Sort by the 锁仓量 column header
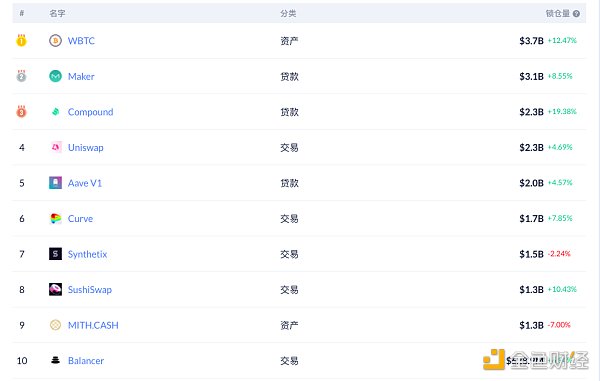Viewport: 600px width, 381px height. tap(558, 14)
